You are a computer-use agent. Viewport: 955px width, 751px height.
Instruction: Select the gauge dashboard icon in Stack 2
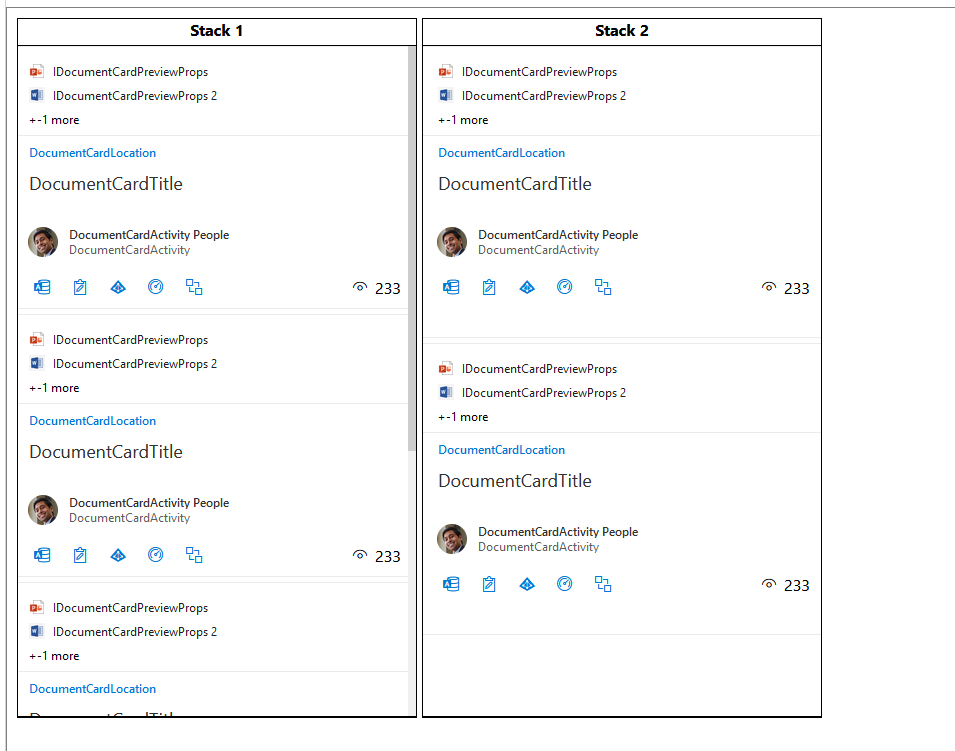[x=565, y=287]
